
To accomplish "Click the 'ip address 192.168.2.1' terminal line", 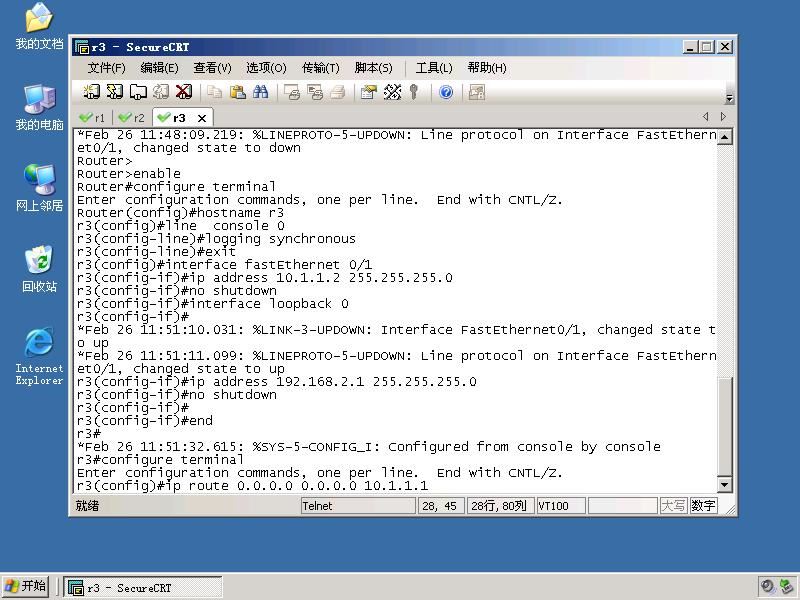I will point(277,382).
